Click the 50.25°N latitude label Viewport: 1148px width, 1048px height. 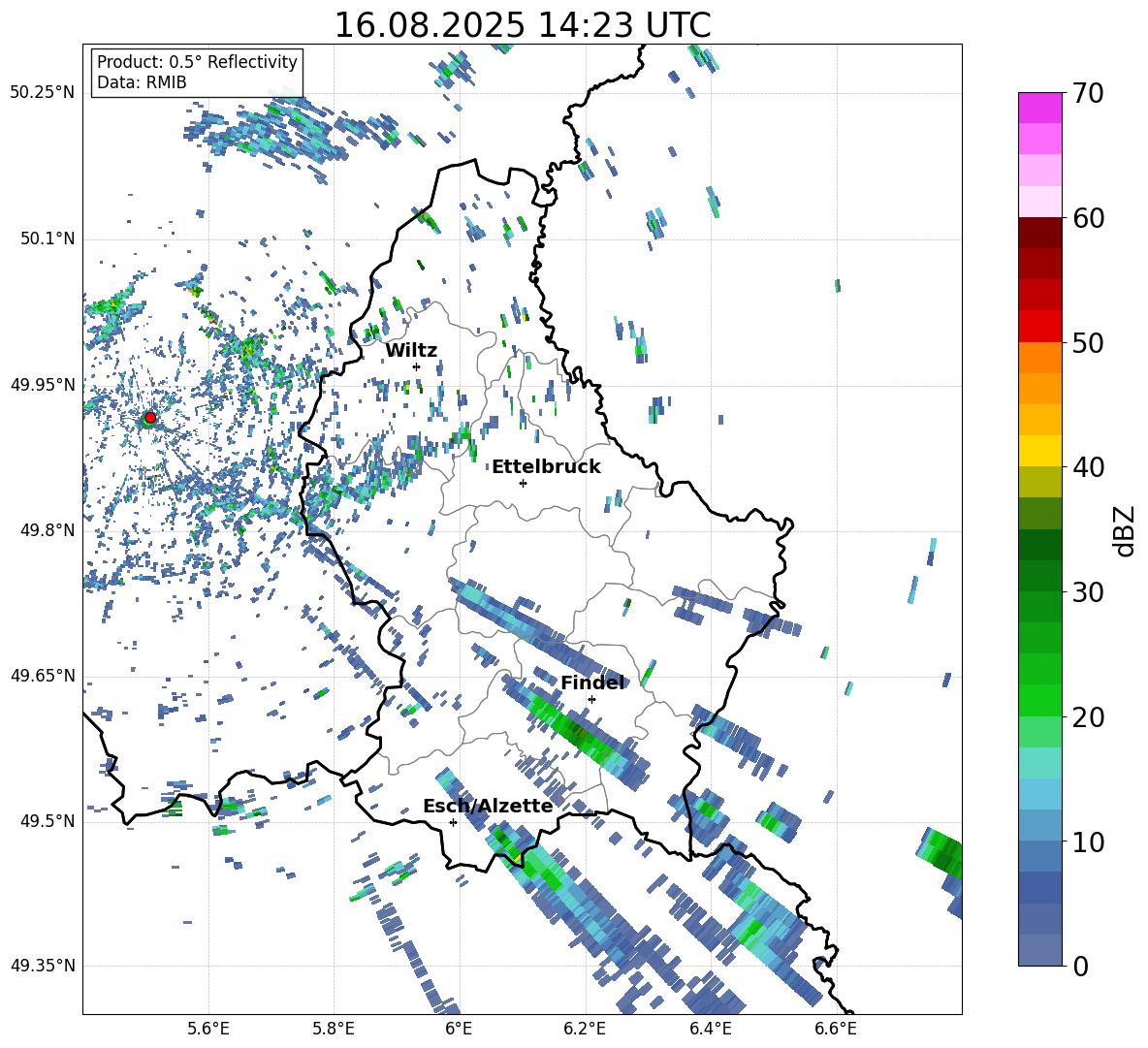click(x=43, y=93)
